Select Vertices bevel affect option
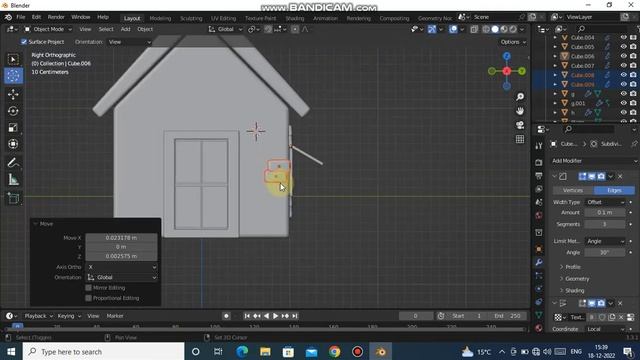 coord(573,190)
